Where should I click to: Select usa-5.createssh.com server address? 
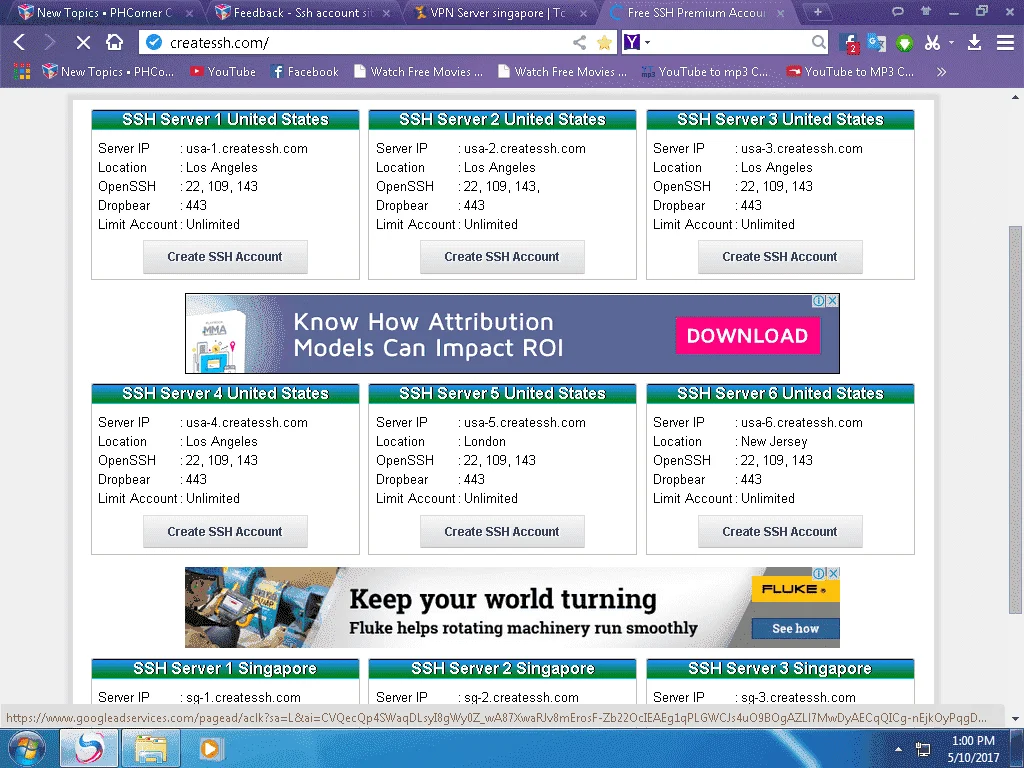524,423
